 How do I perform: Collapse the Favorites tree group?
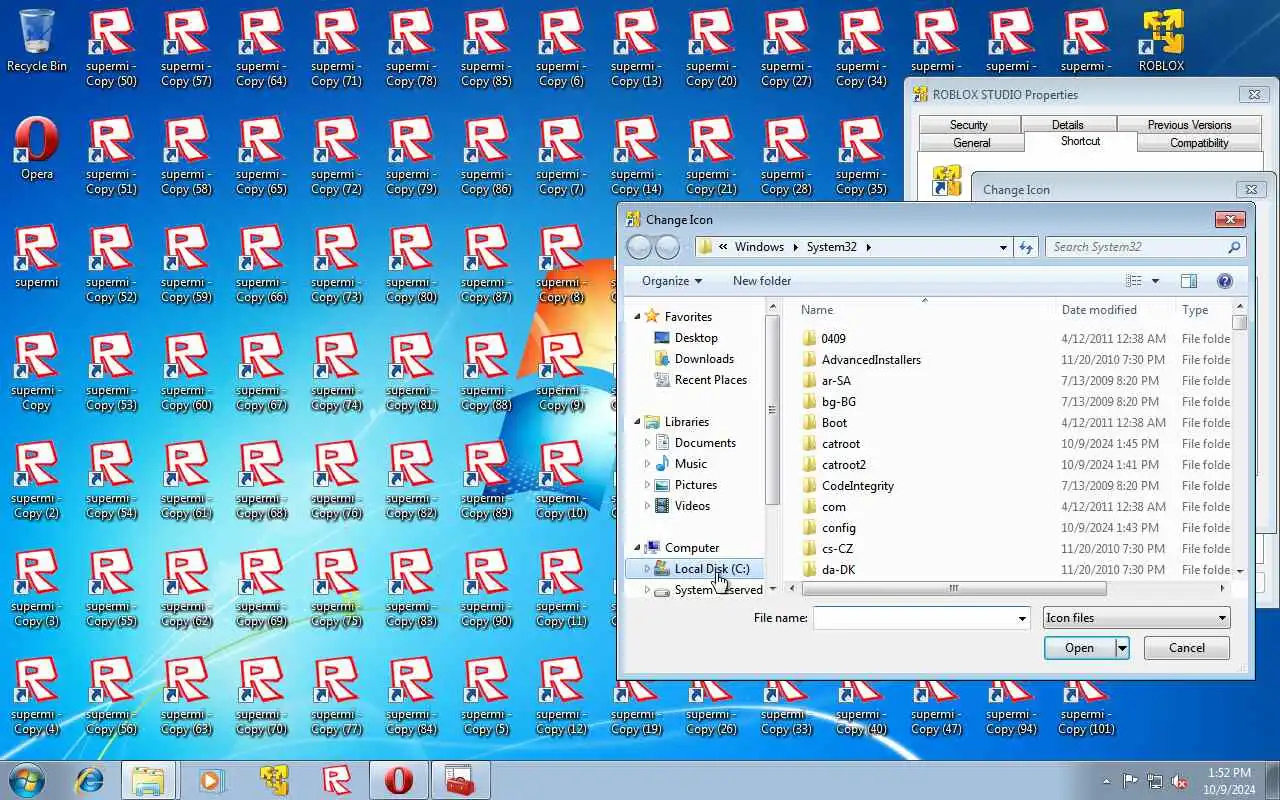(638, 316)
